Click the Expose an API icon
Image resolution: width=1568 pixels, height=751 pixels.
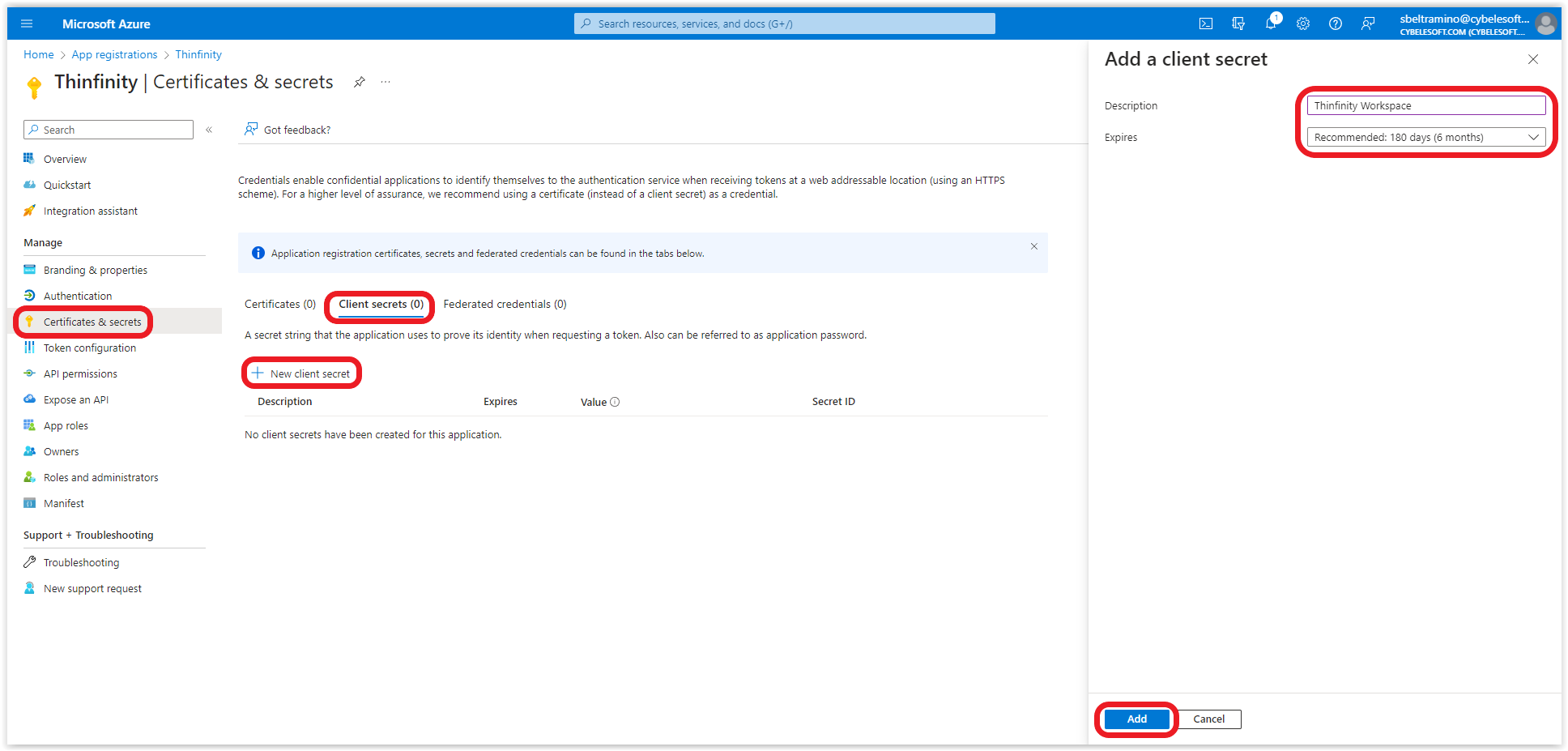29,399
